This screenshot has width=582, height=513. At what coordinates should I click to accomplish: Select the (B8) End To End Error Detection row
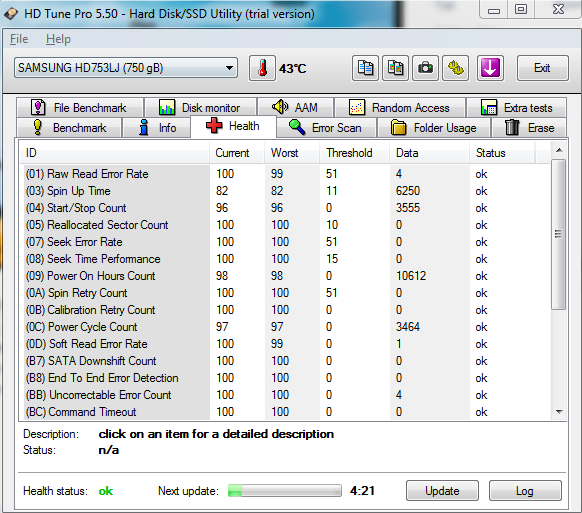pos(286,378)
